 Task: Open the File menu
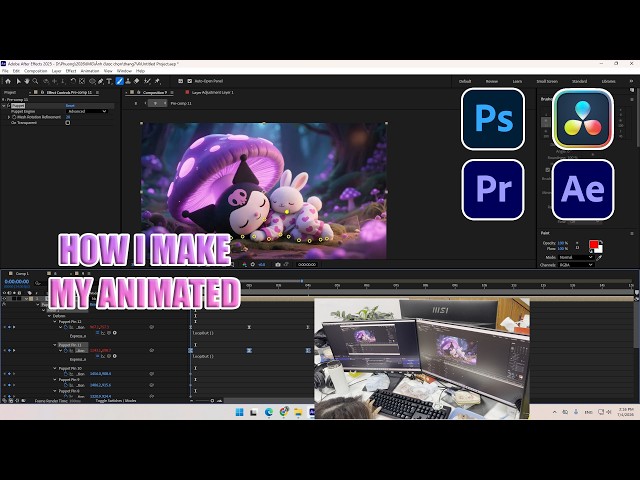(x=5, y=71)
